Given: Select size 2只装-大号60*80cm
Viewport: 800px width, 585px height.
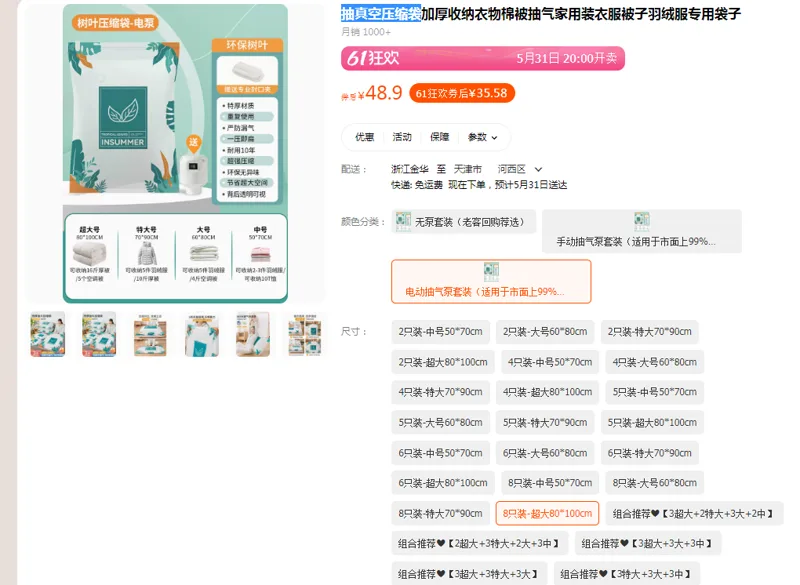Looking at the screenshot, I should [545, 332].
